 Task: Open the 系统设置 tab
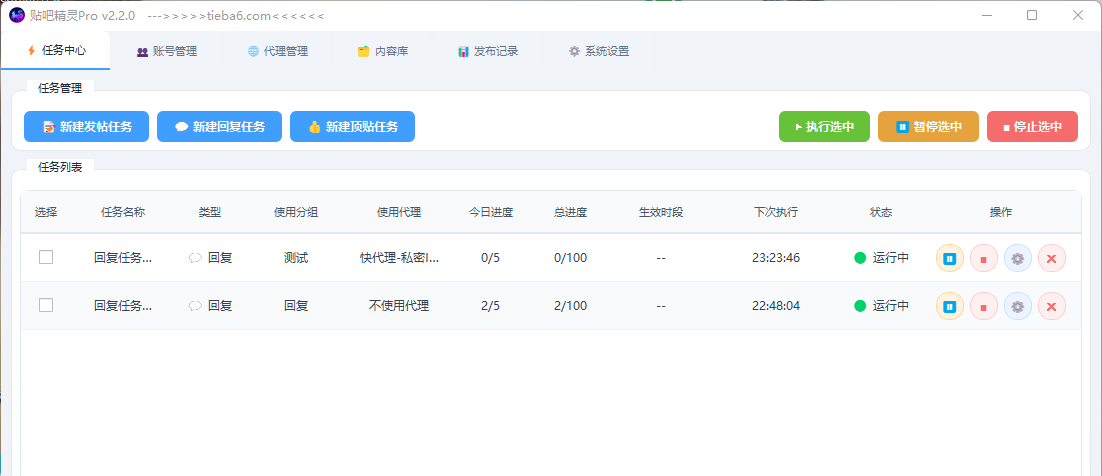tap(599, 51)
